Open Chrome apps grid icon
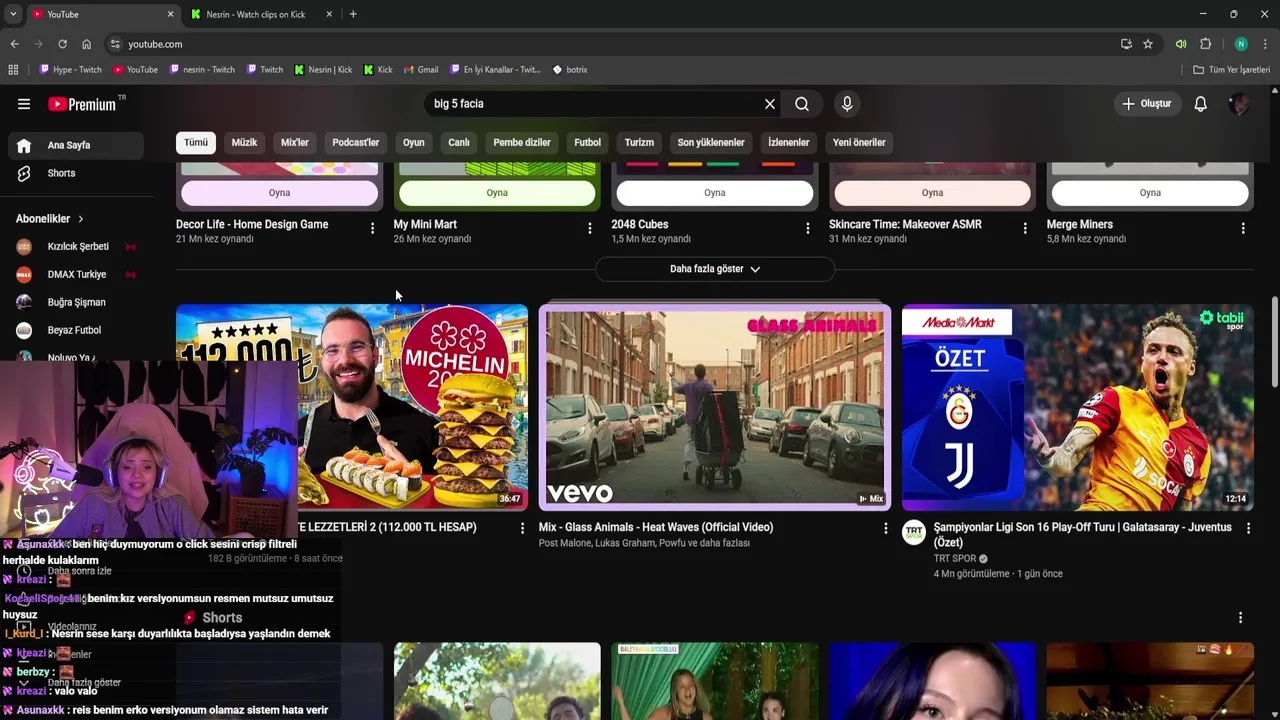1280x720 pixels. tap(13, 70)
